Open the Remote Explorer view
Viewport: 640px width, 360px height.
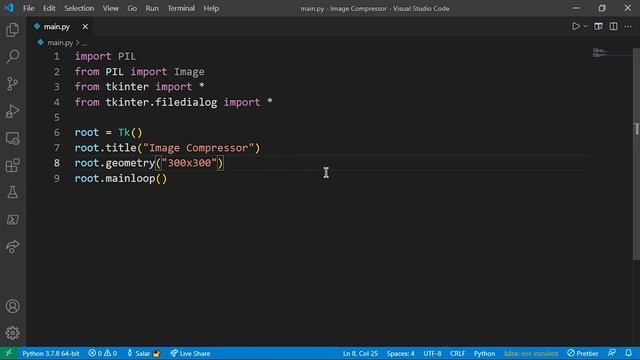pyautogui.click(x=12, y=138)
